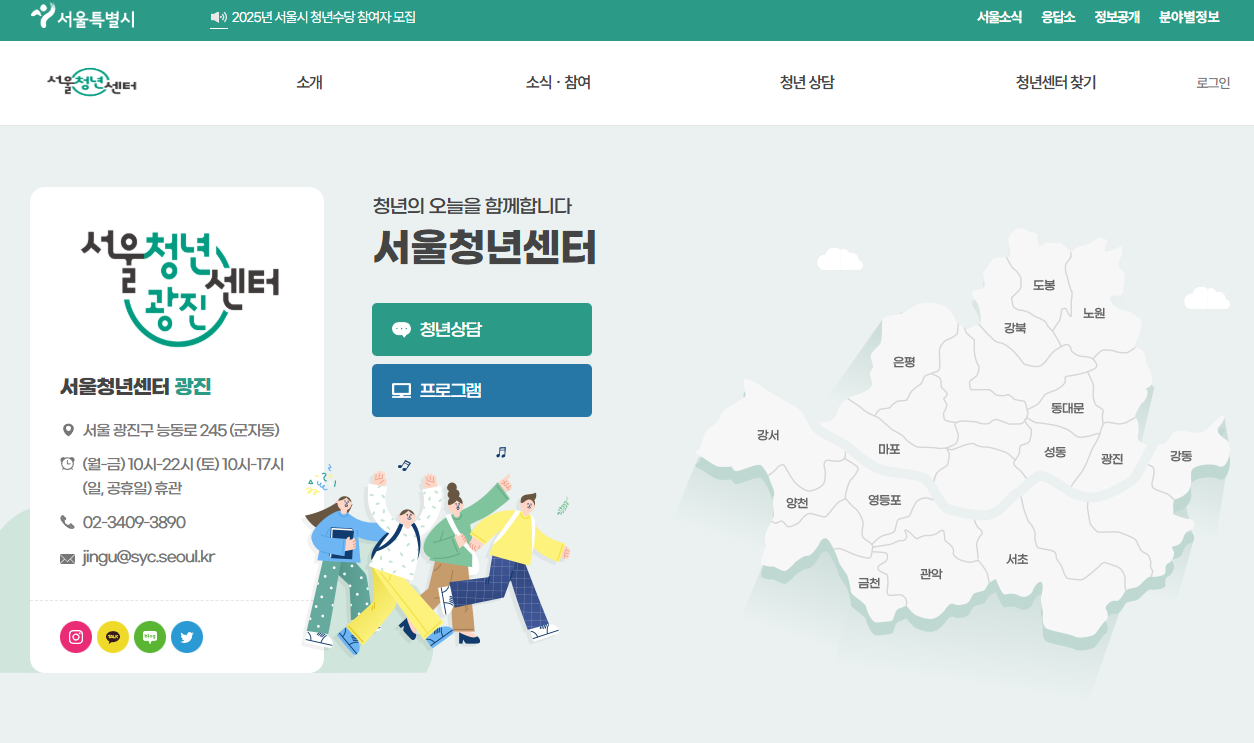1254x743 pixels.
Task: Open the green Naver blog icon
Action: click(150, 637)
